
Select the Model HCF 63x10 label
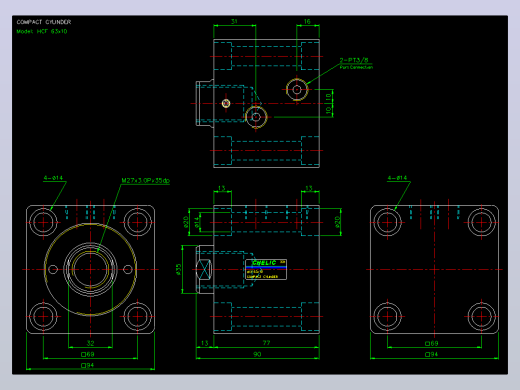point(42,31)
